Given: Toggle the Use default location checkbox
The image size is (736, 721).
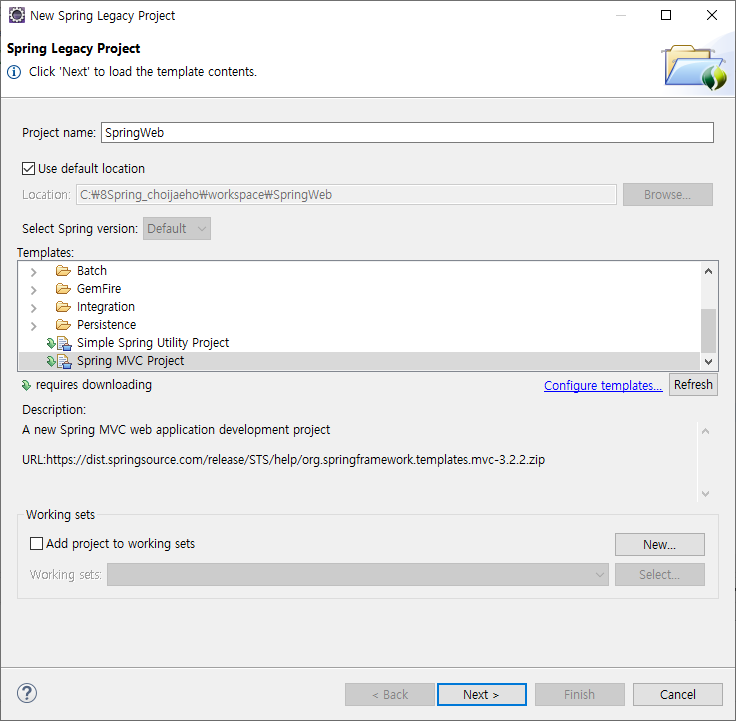Looking at the screenshot, I should (x=28, y=169).
